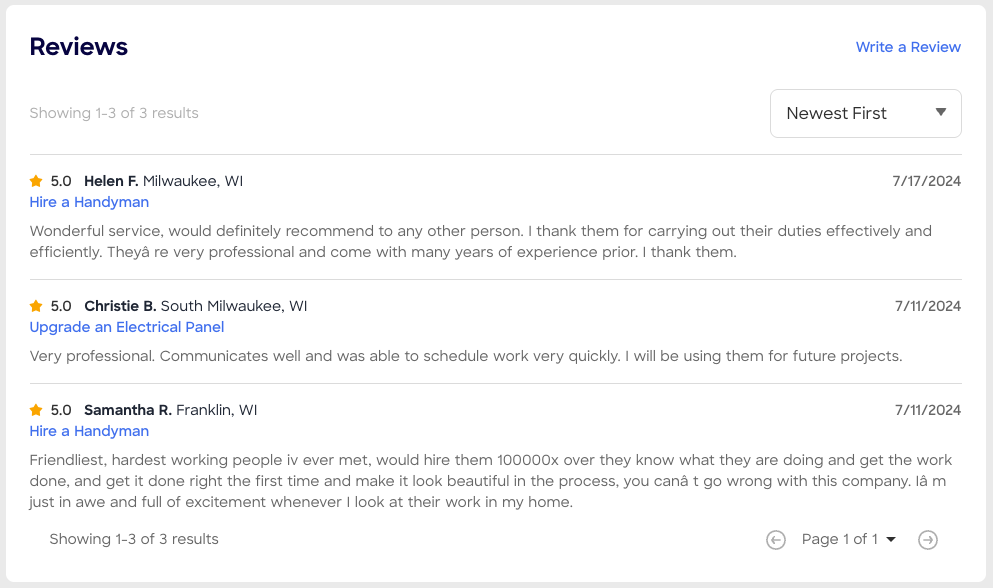Click Samantha R.'s long review paragraph
The image size is (993, 588).
click(x=490, y=481)
